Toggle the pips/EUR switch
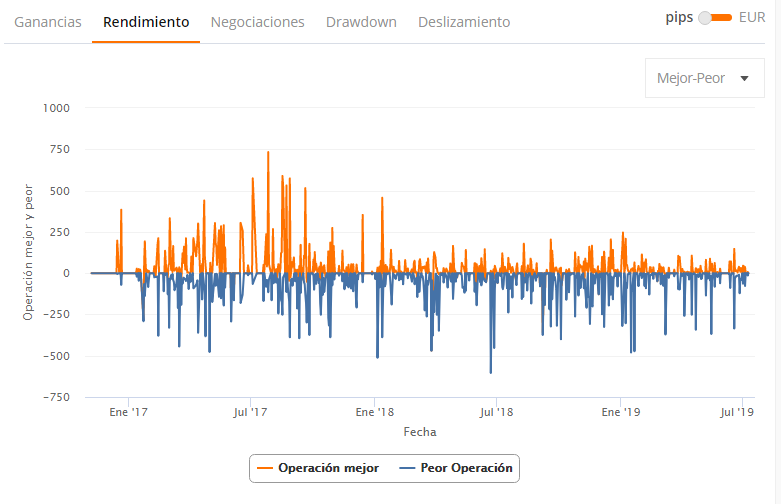 coord(715,18)
